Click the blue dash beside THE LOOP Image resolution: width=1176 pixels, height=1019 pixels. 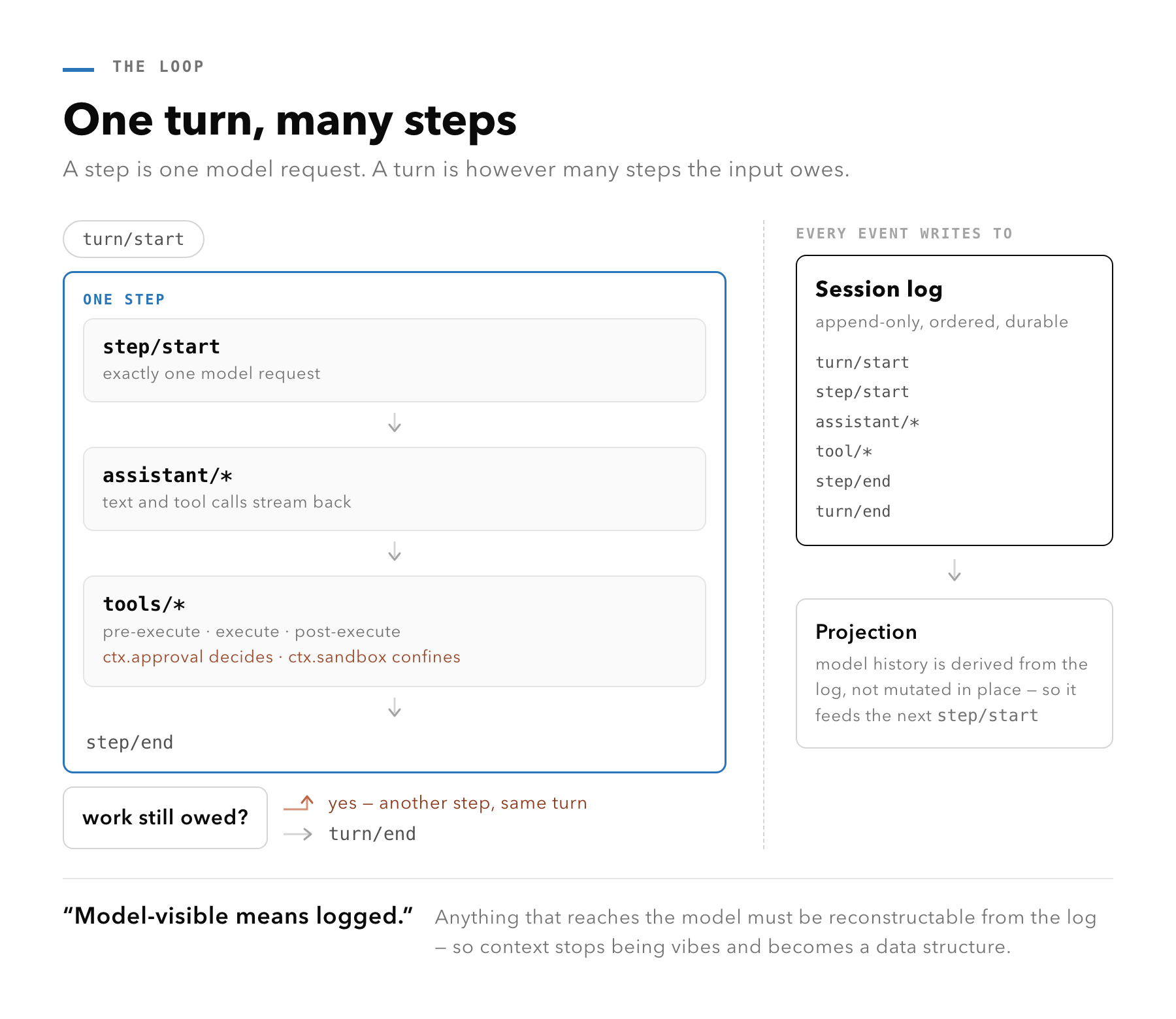point(78,69)
